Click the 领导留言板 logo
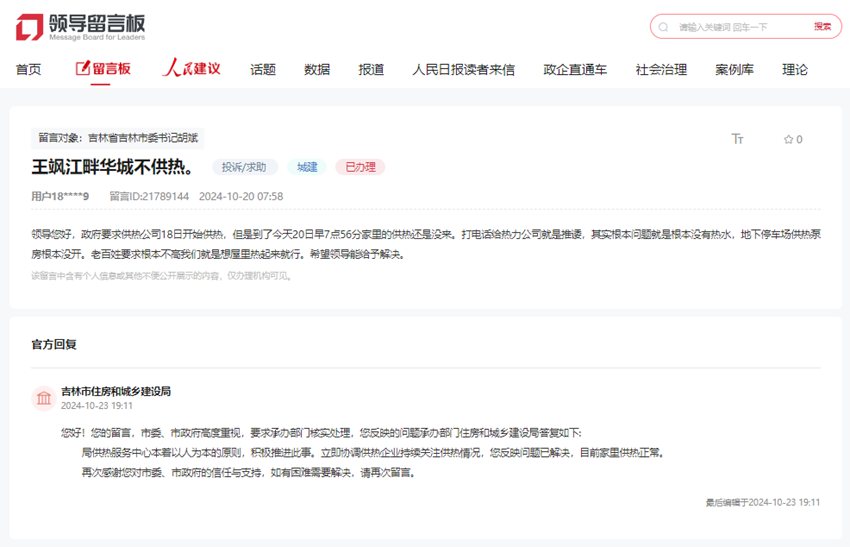This screenshot has width=850, height=547. click(80, 27)
